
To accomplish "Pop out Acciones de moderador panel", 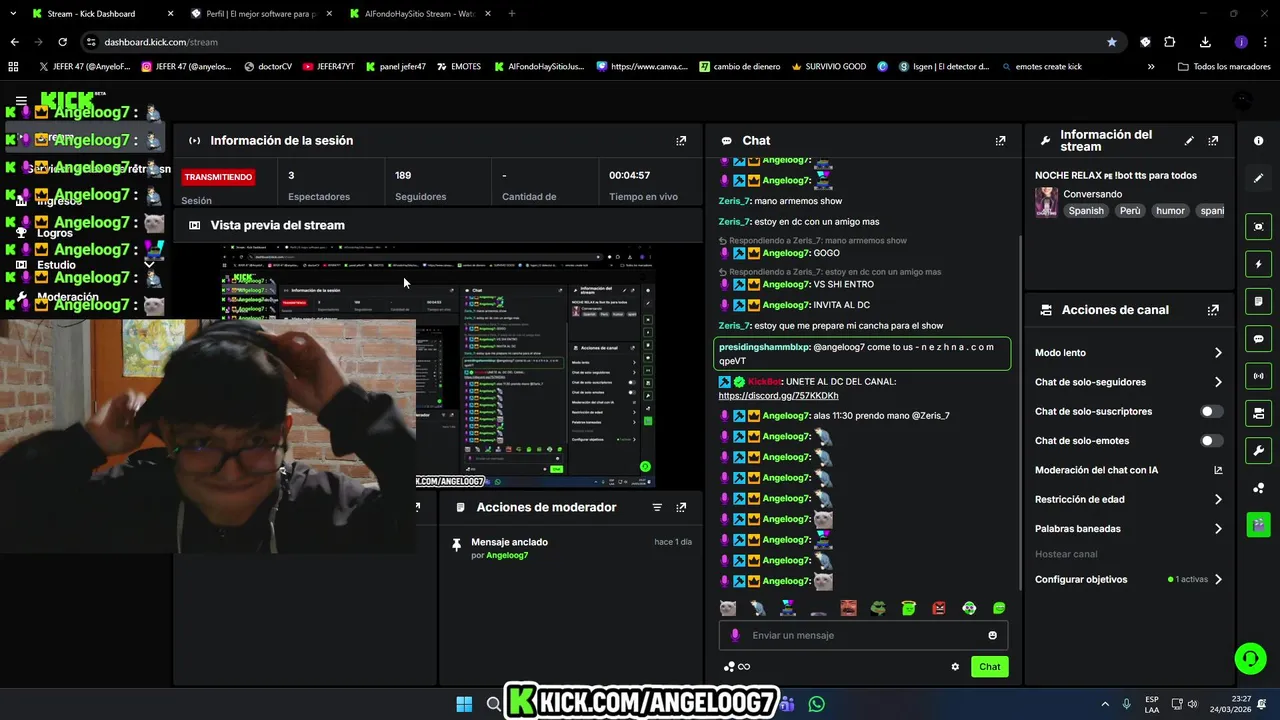I will (681, 507).
